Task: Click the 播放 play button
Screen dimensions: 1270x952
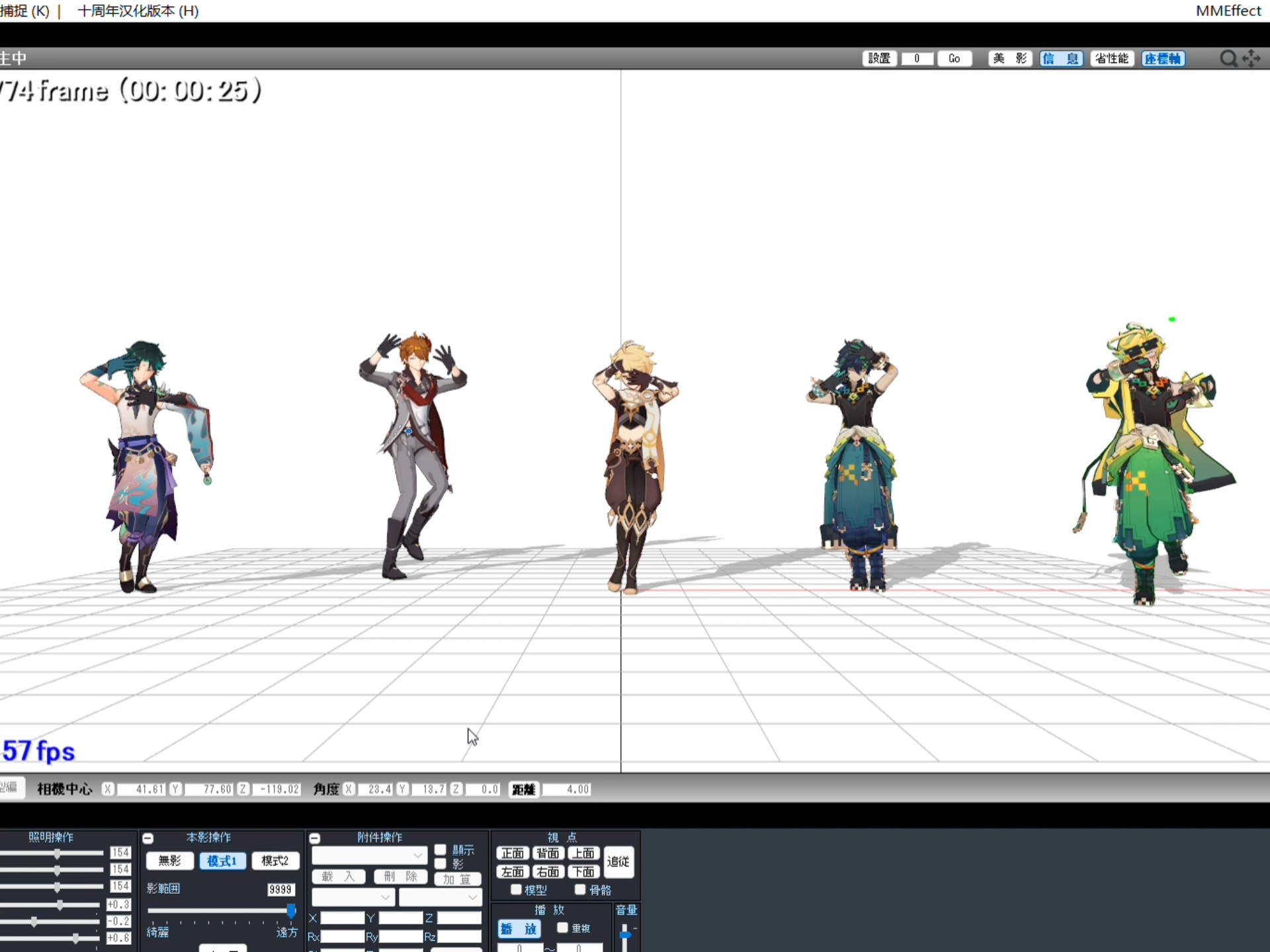Action: [519, 929]
